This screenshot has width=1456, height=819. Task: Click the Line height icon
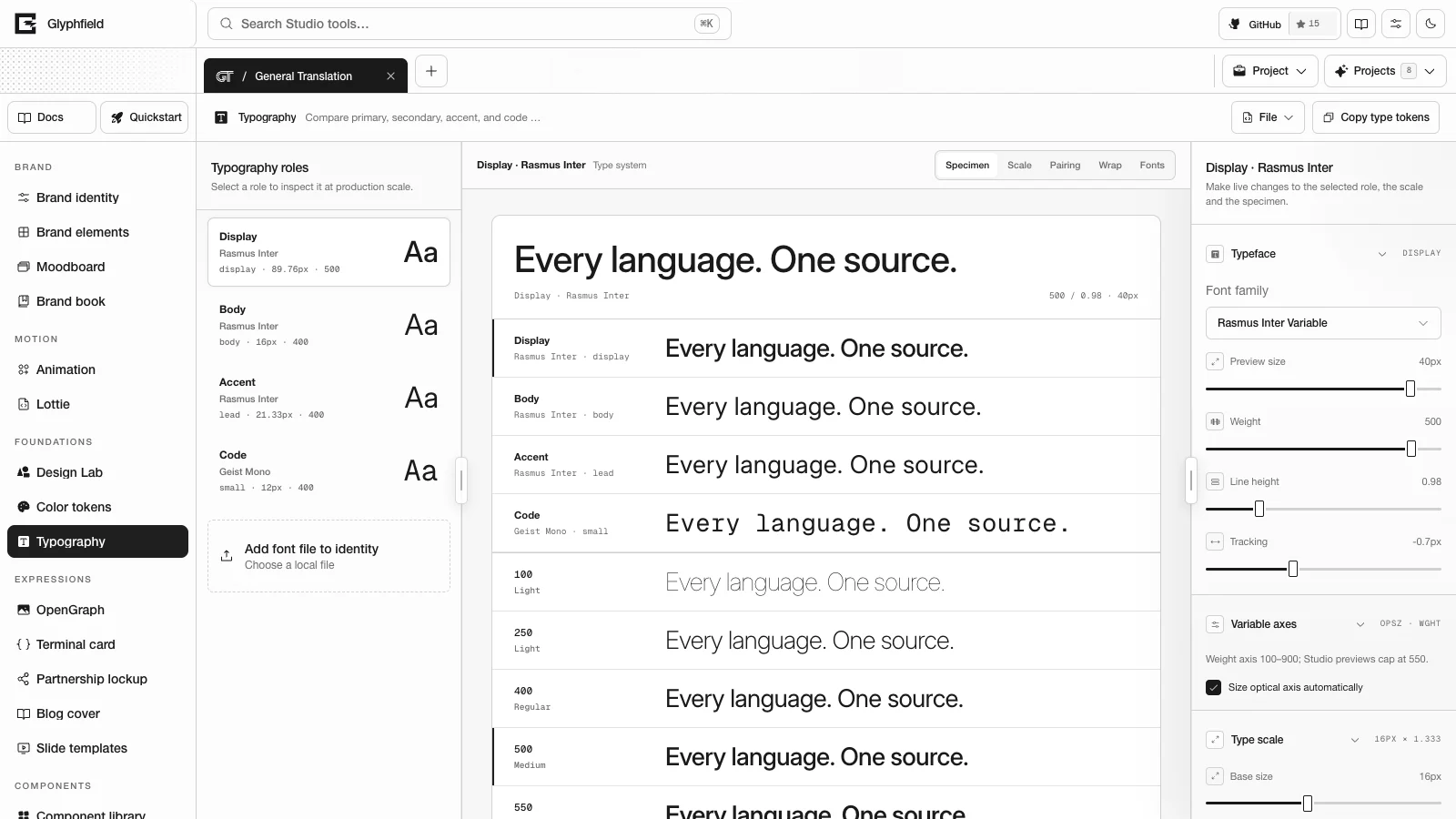[x=1215, y=481]
